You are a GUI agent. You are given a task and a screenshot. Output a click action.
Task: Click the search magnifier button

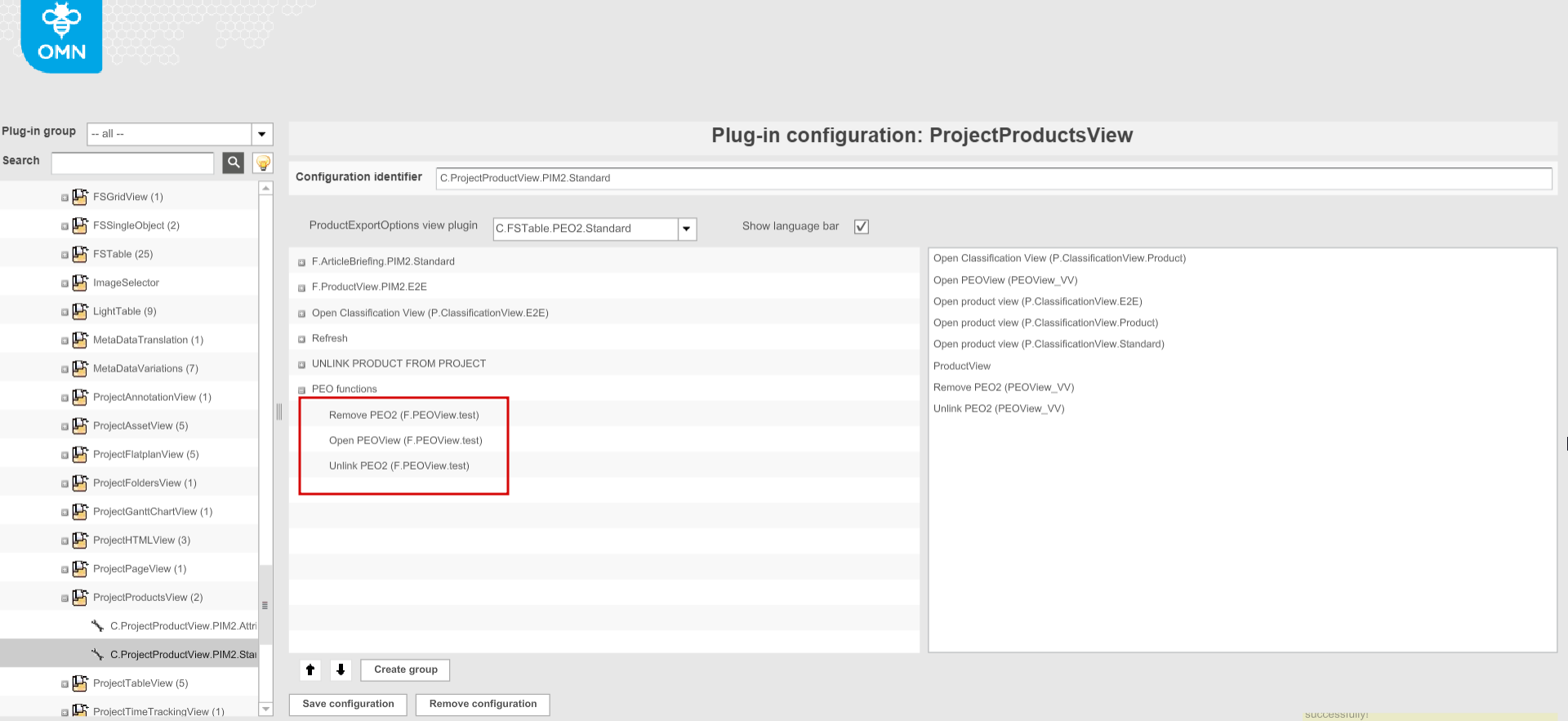point(234,162)
